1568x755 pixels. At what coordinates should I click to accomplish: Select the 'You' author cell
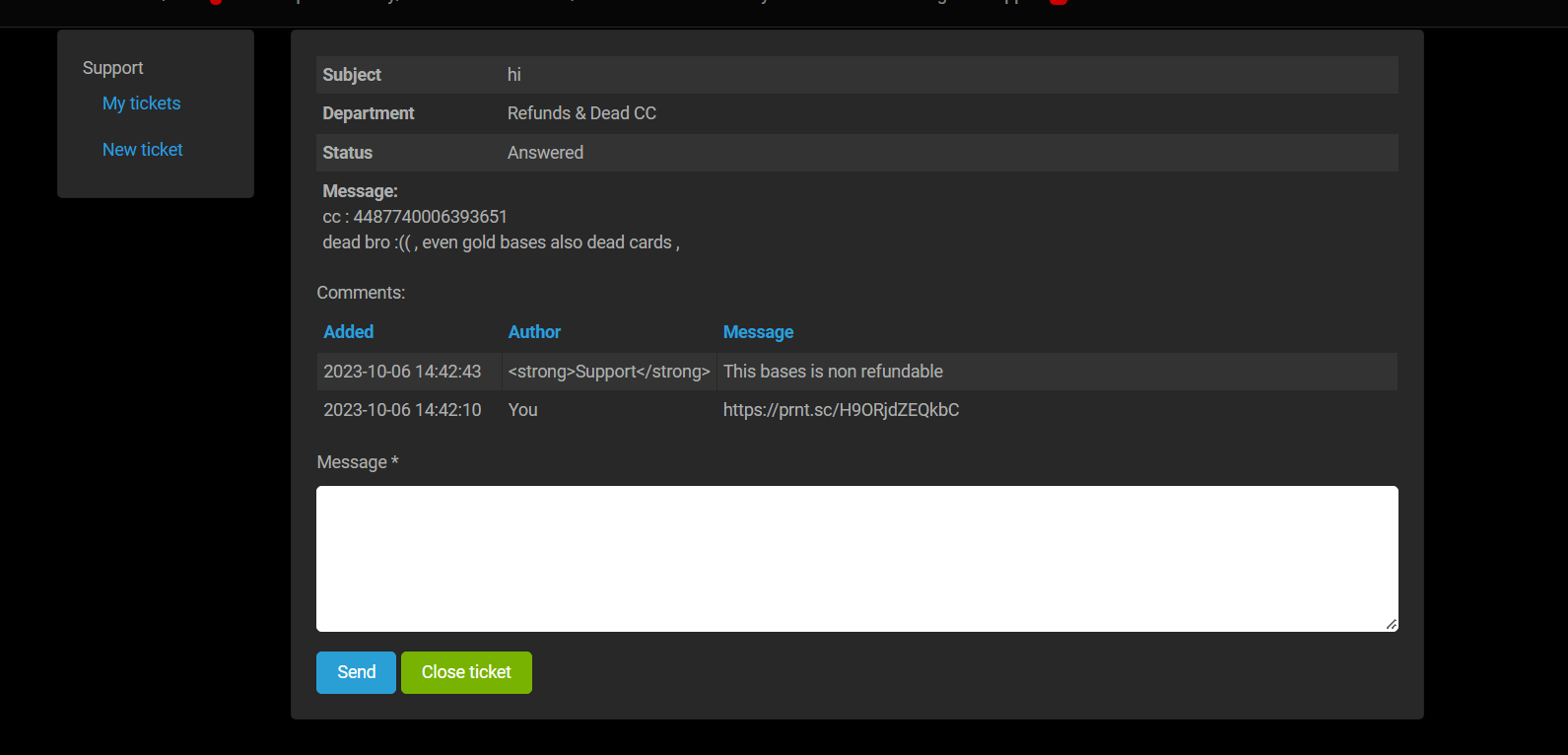pyautogui.click(x=523, y=410)
